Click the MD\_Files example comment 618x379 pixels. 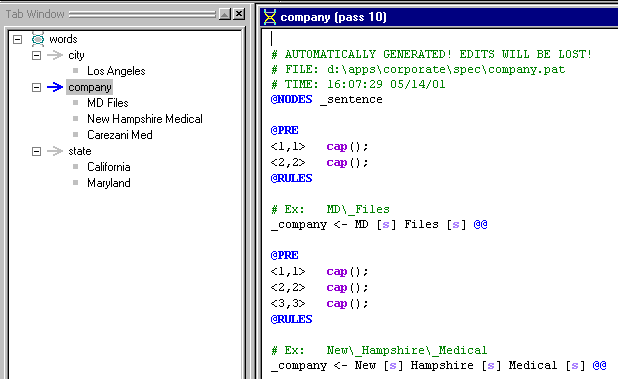click(330, 209)
